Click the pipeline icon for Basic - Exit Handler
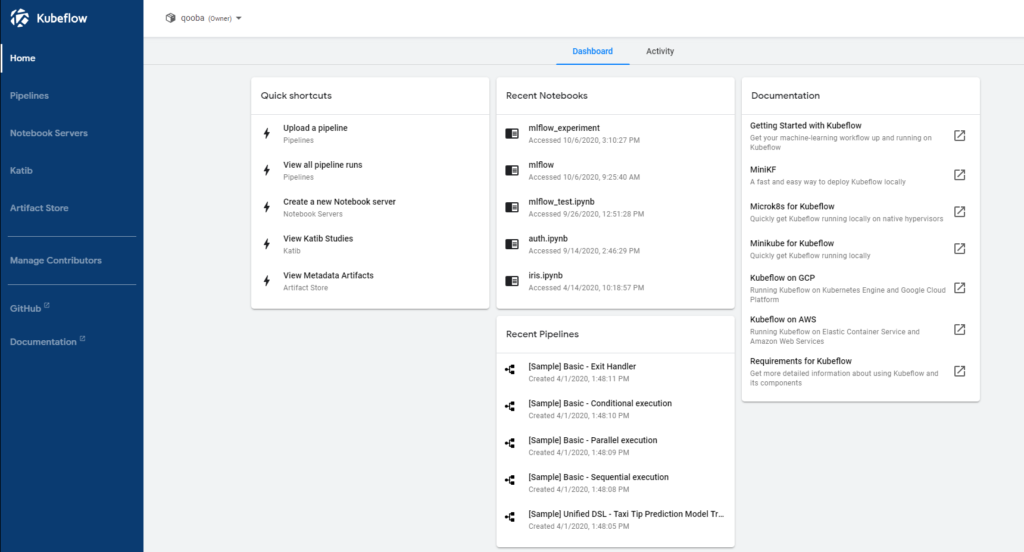Image resolution: width=1024 pixels, height=552 pixels. pyautogui.click(x=510, y=369)
